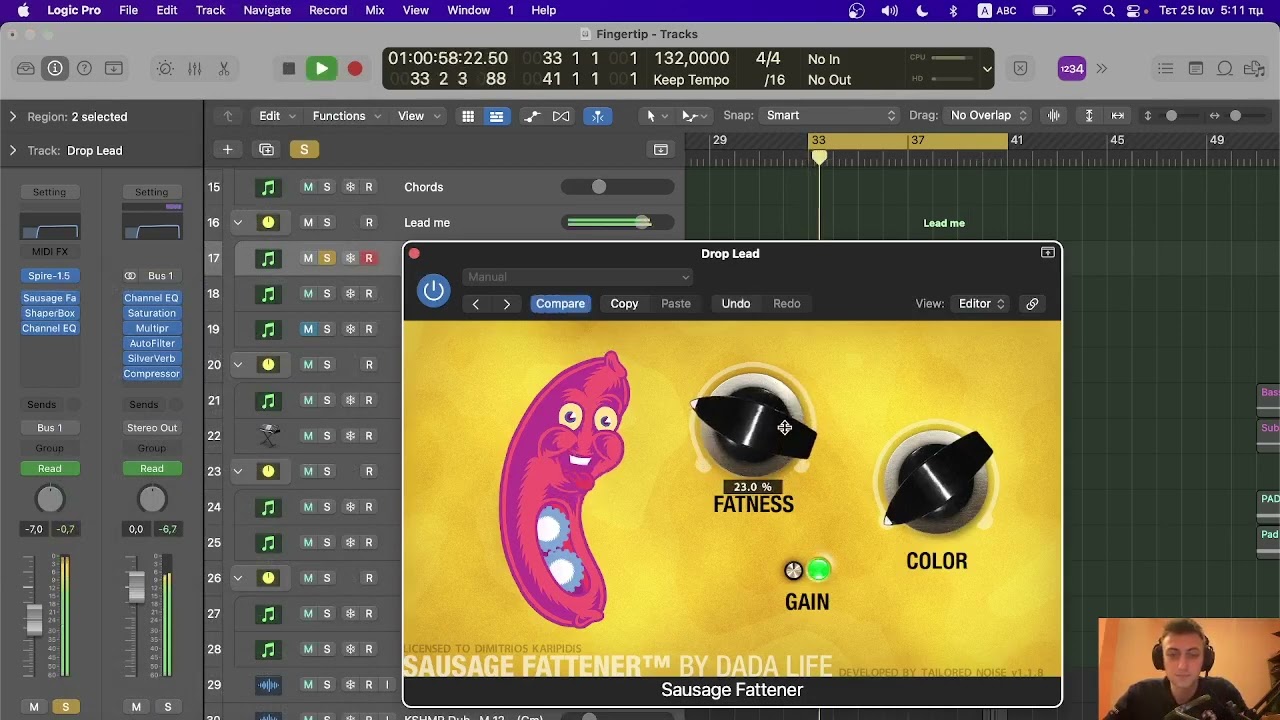Screen dimensions: 1280x720
Task: Click the ShaperBox effect slot
Action: (49, 313)
